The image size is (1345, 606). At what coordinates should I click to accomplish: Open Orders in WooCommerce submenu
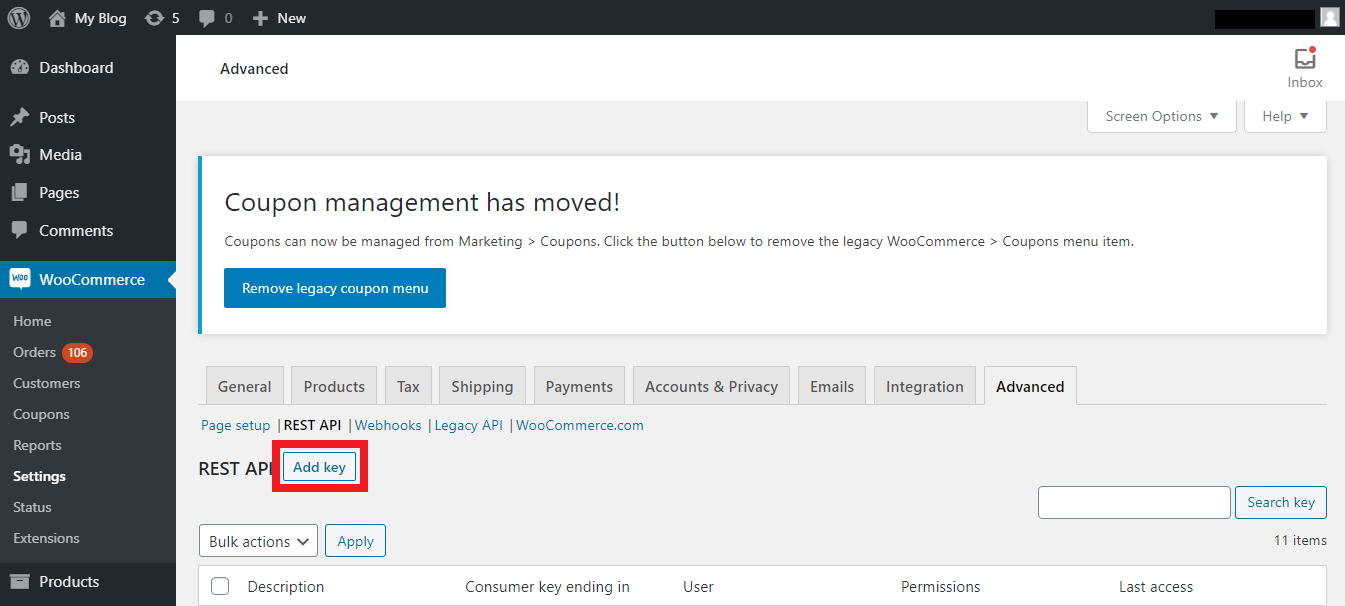coord(35,352)
